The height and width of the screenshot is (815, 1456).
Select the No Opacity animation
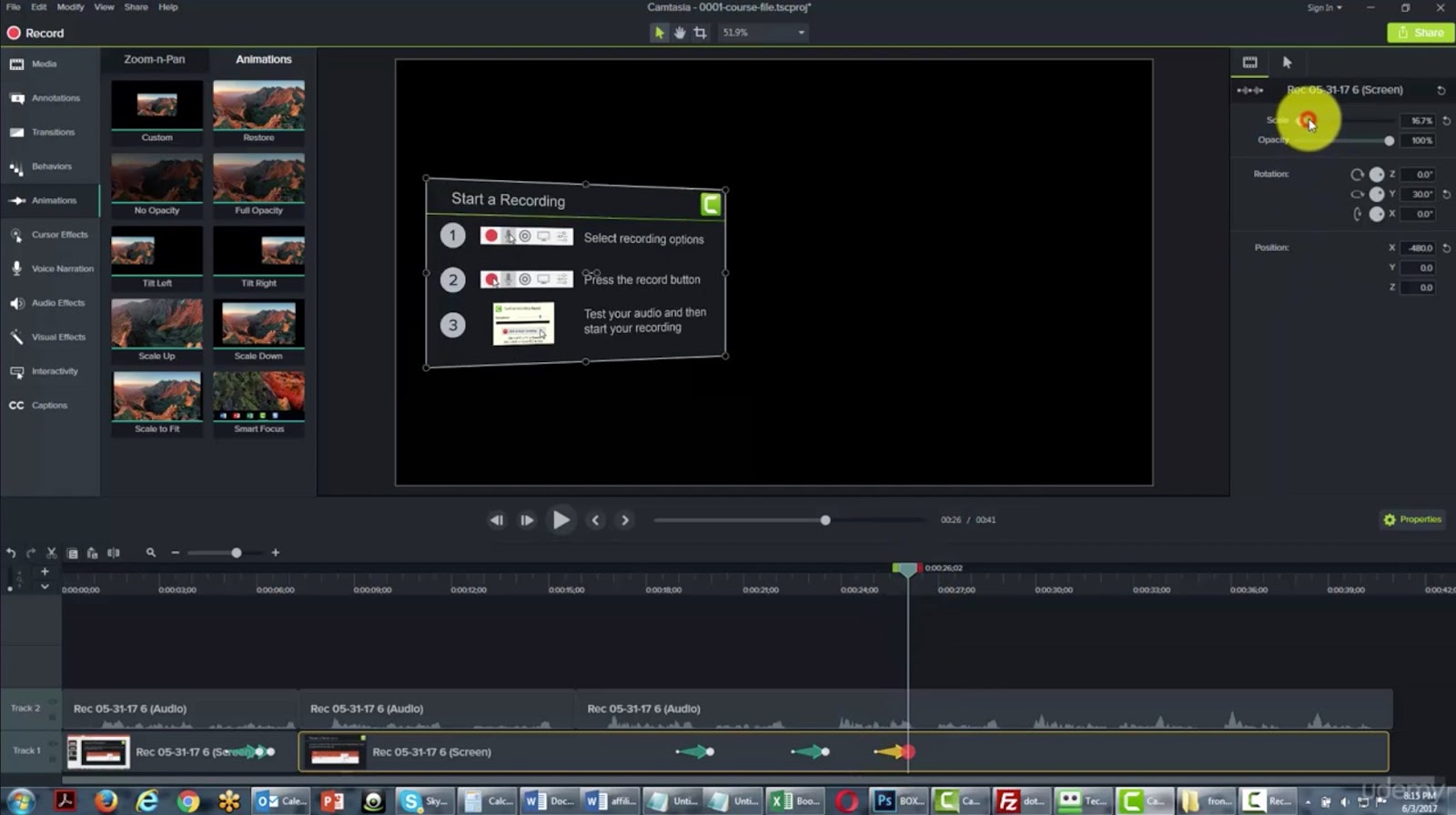point(157,185)
